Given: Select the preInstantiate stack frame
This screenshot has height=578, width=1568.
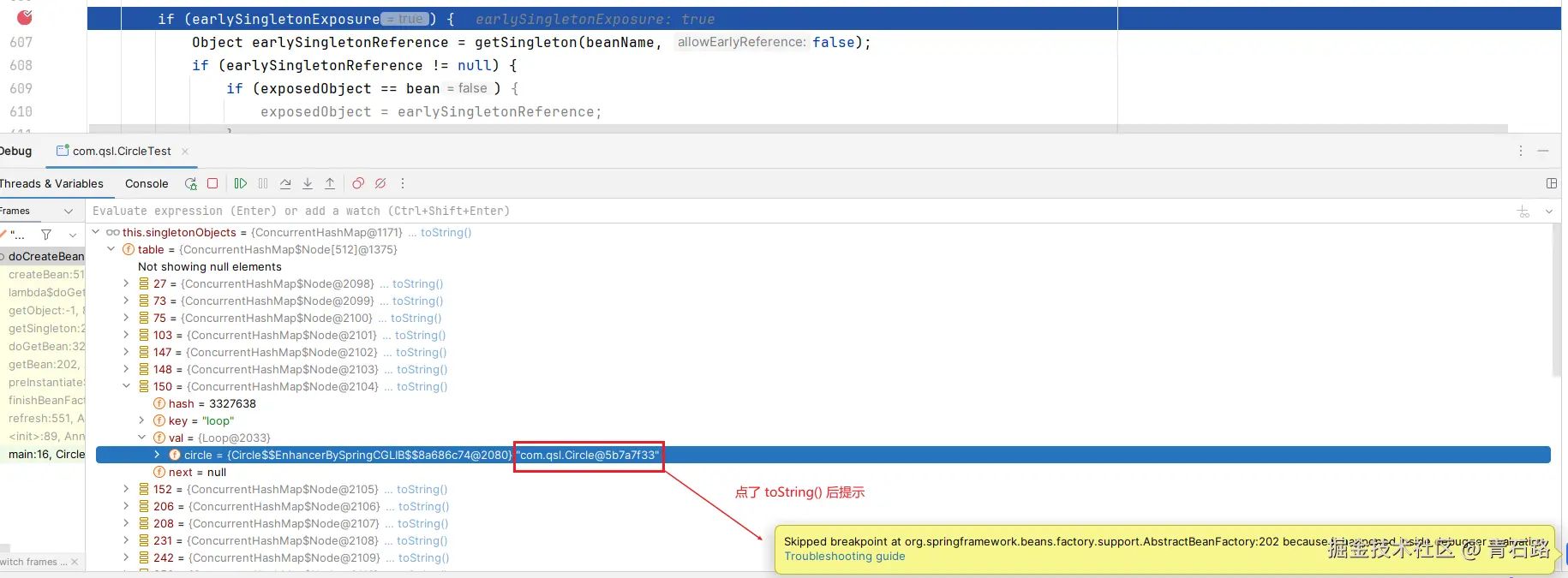Looking at the screenshot, I should point(43,382).
